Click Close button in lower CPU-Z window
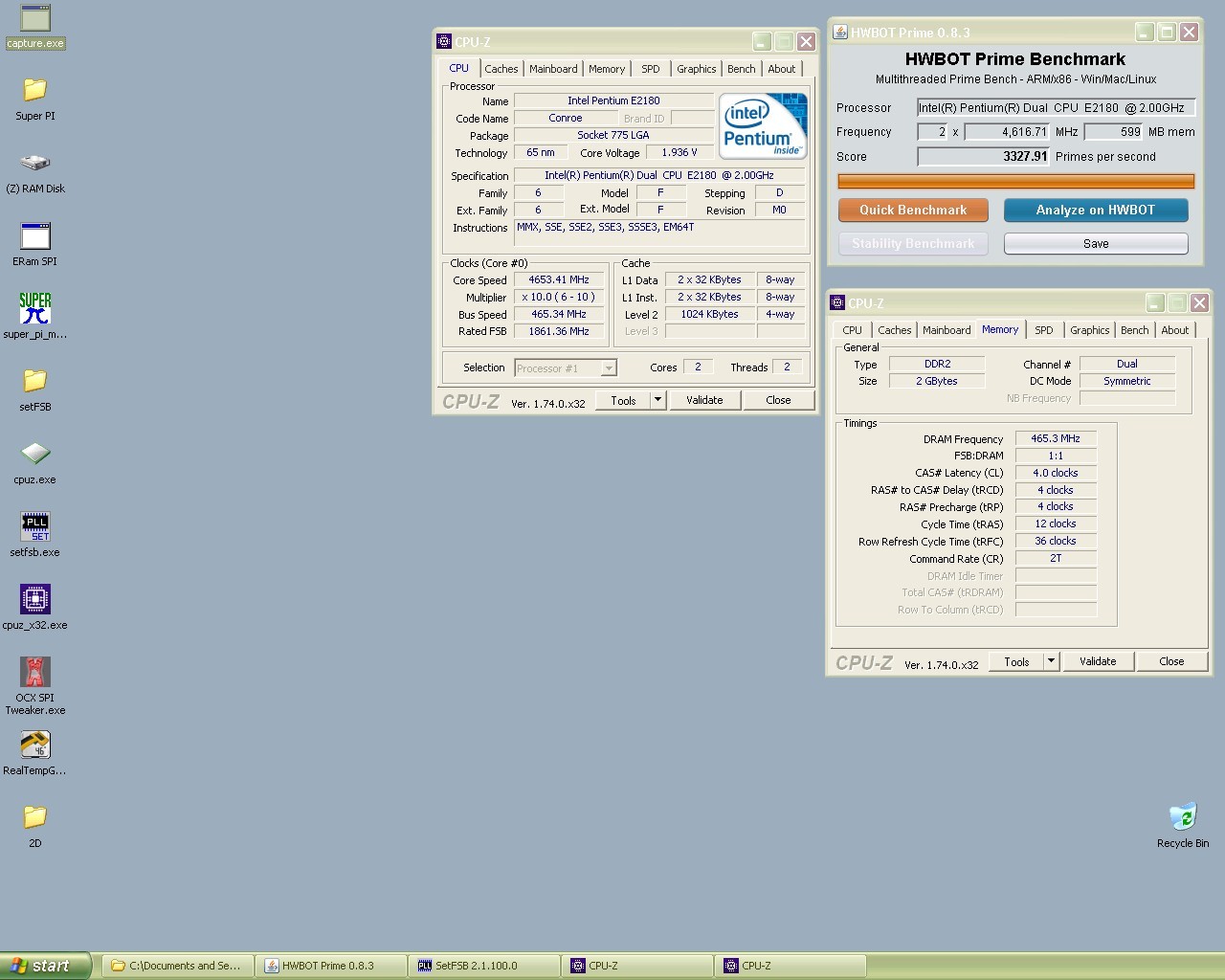The height and width of the screenshot is (980, 1225). (1171, 661)
